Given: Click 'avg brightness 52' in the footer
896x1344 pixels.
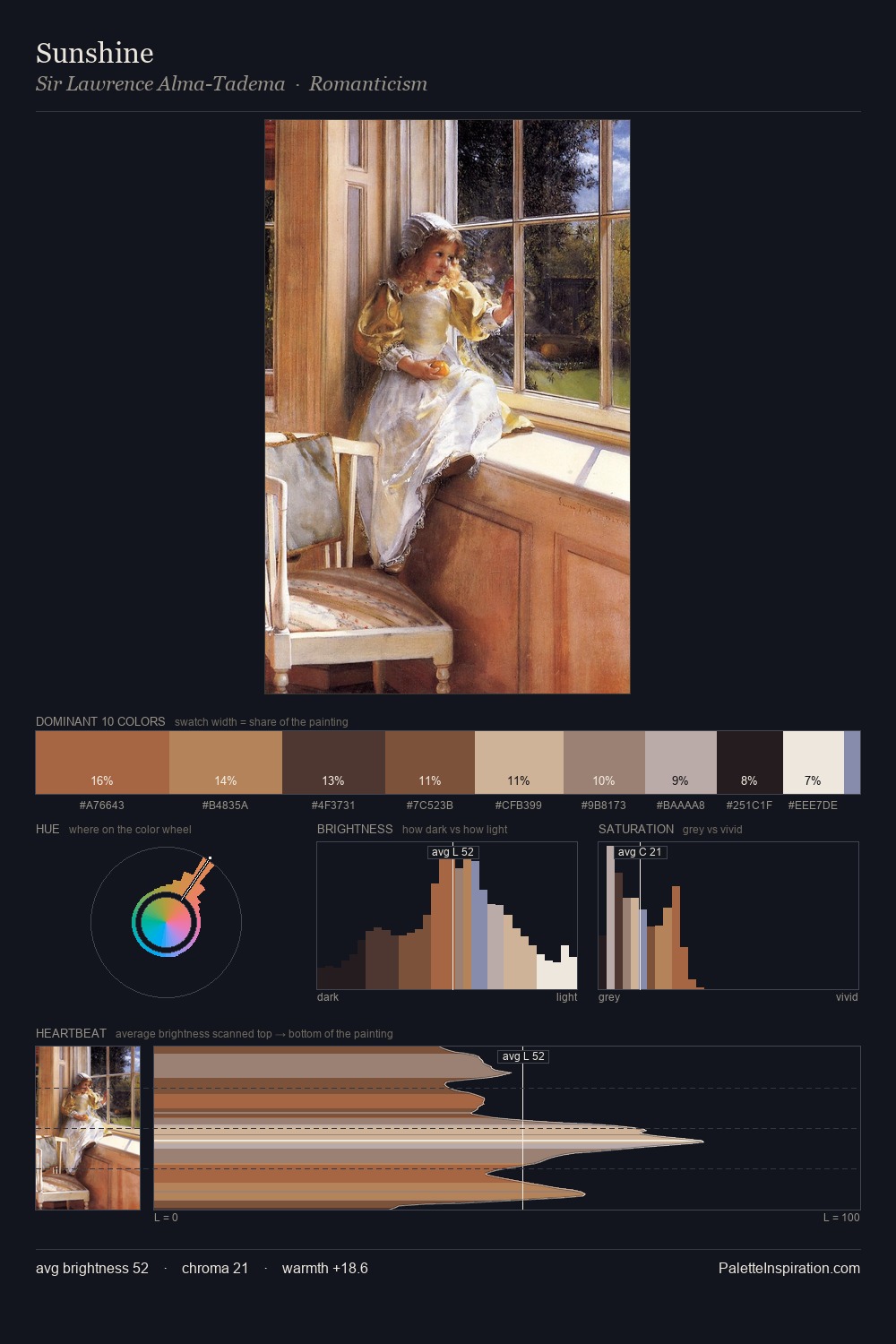Looking at the screenshot, I should click(x=92, y=1269).
